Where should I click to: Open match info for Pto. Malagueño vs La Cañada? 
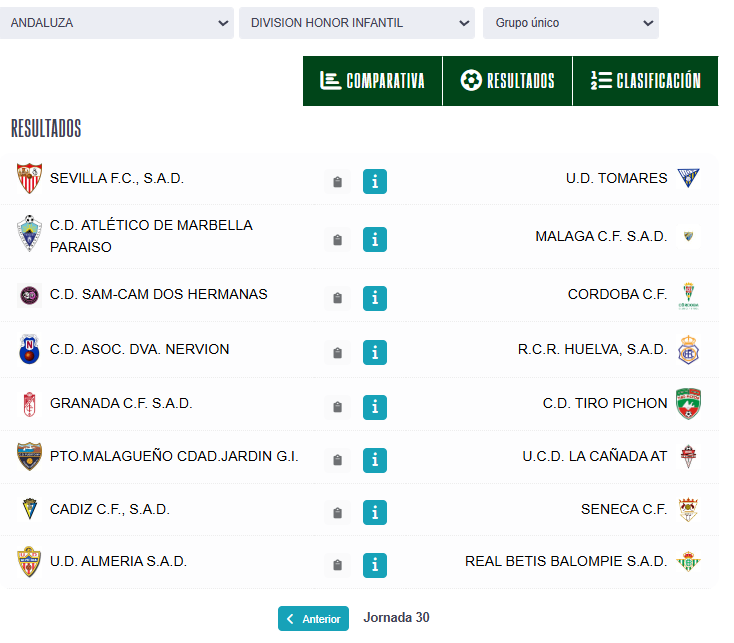[x=374, y=460]
